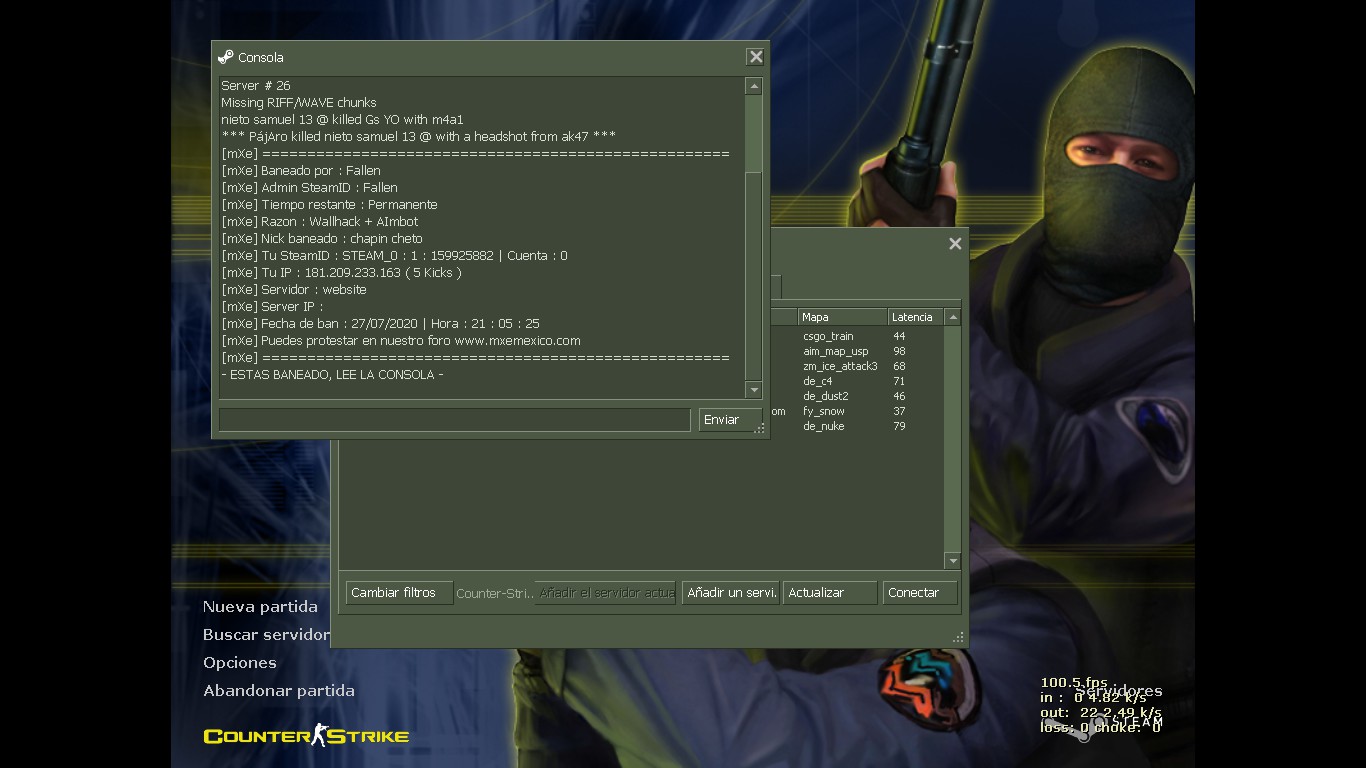Click console line mentioning www.mxemexico.com
This screenshot has height=768, width=1366.
pyautogui.click(x=401, y=341)
